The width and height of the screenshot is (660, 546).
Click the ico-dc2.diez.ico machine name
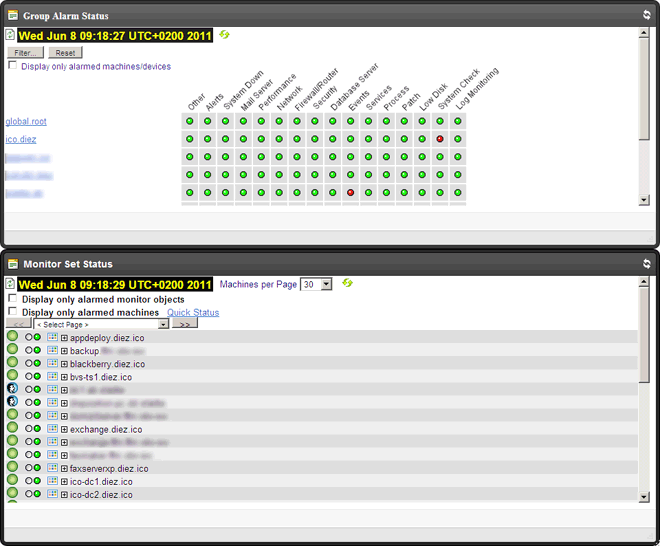(x=101, y=495)
